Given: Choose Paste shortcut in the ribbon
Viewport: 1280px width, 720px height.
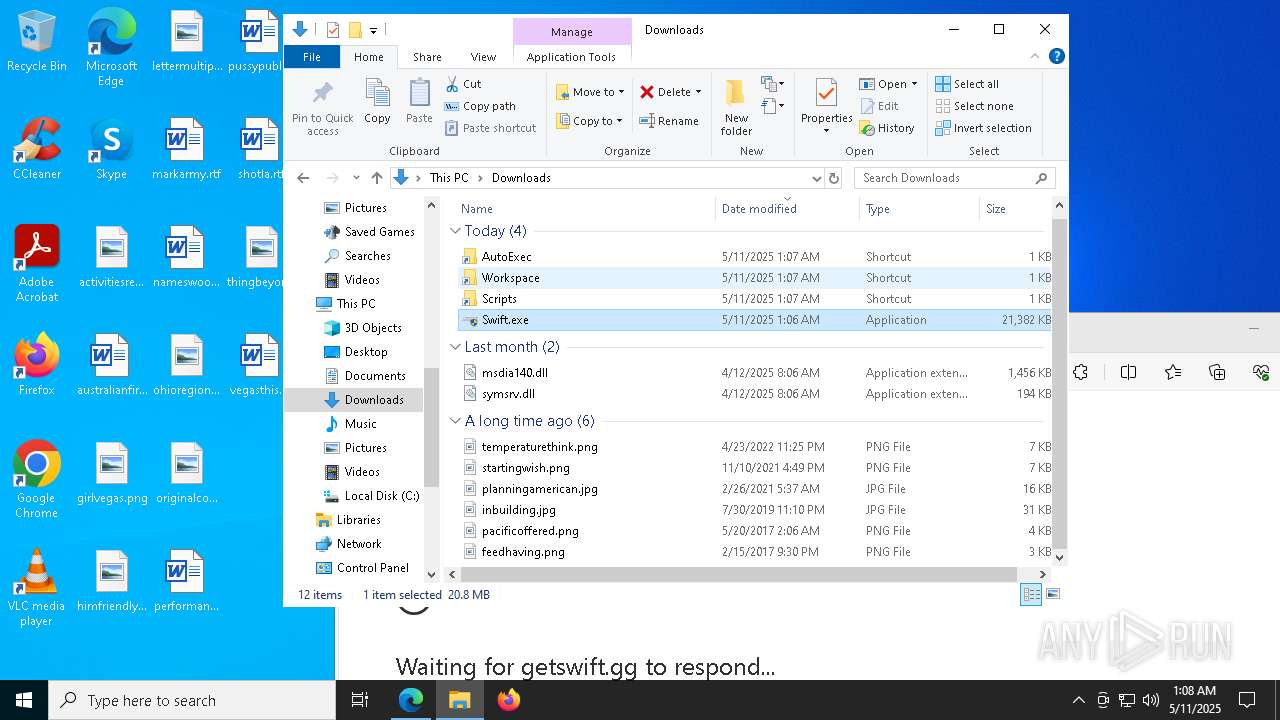Looking at the screenshot, I should coord(490,128).
